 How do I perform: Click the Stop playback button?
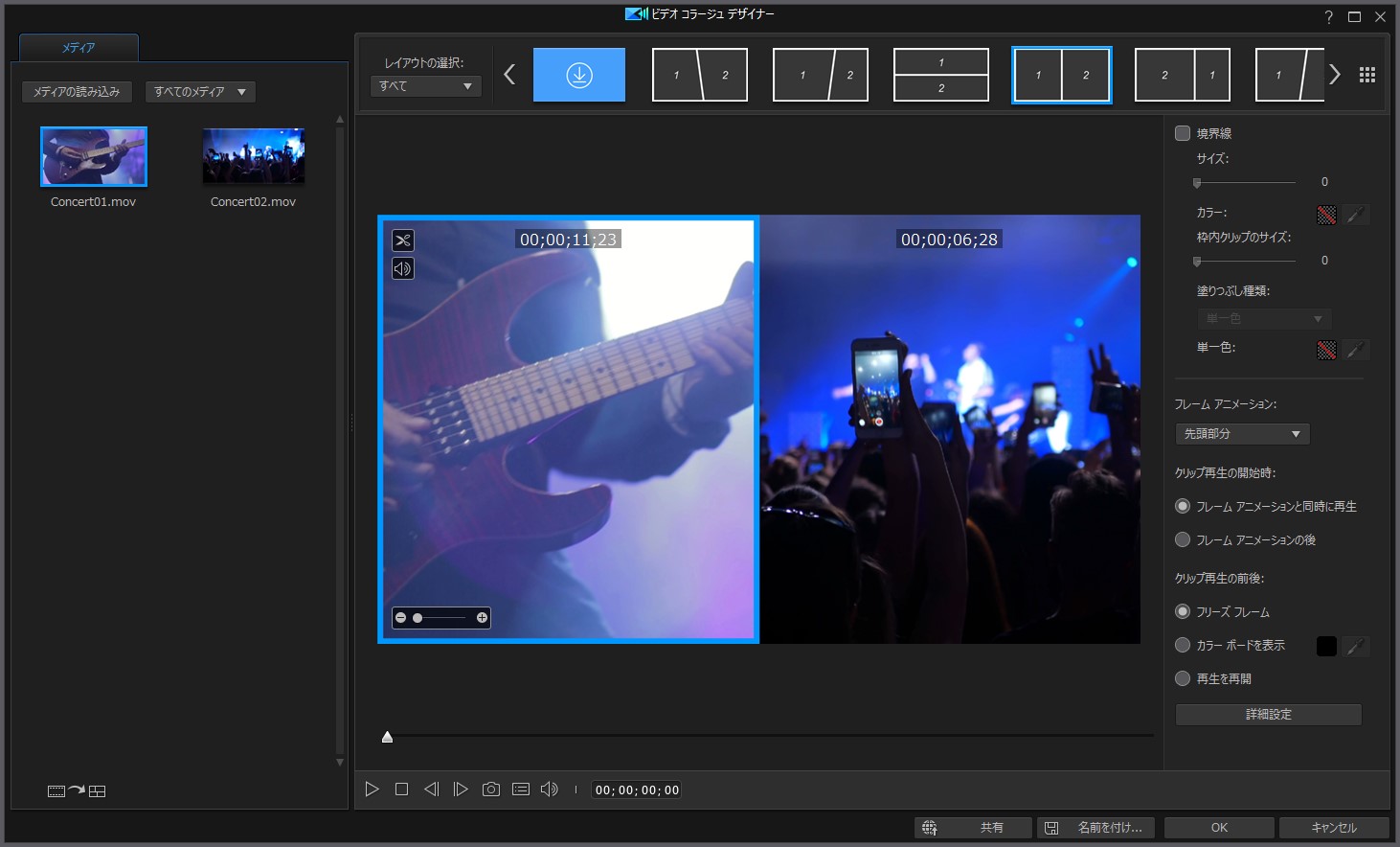tap(401, 790)
